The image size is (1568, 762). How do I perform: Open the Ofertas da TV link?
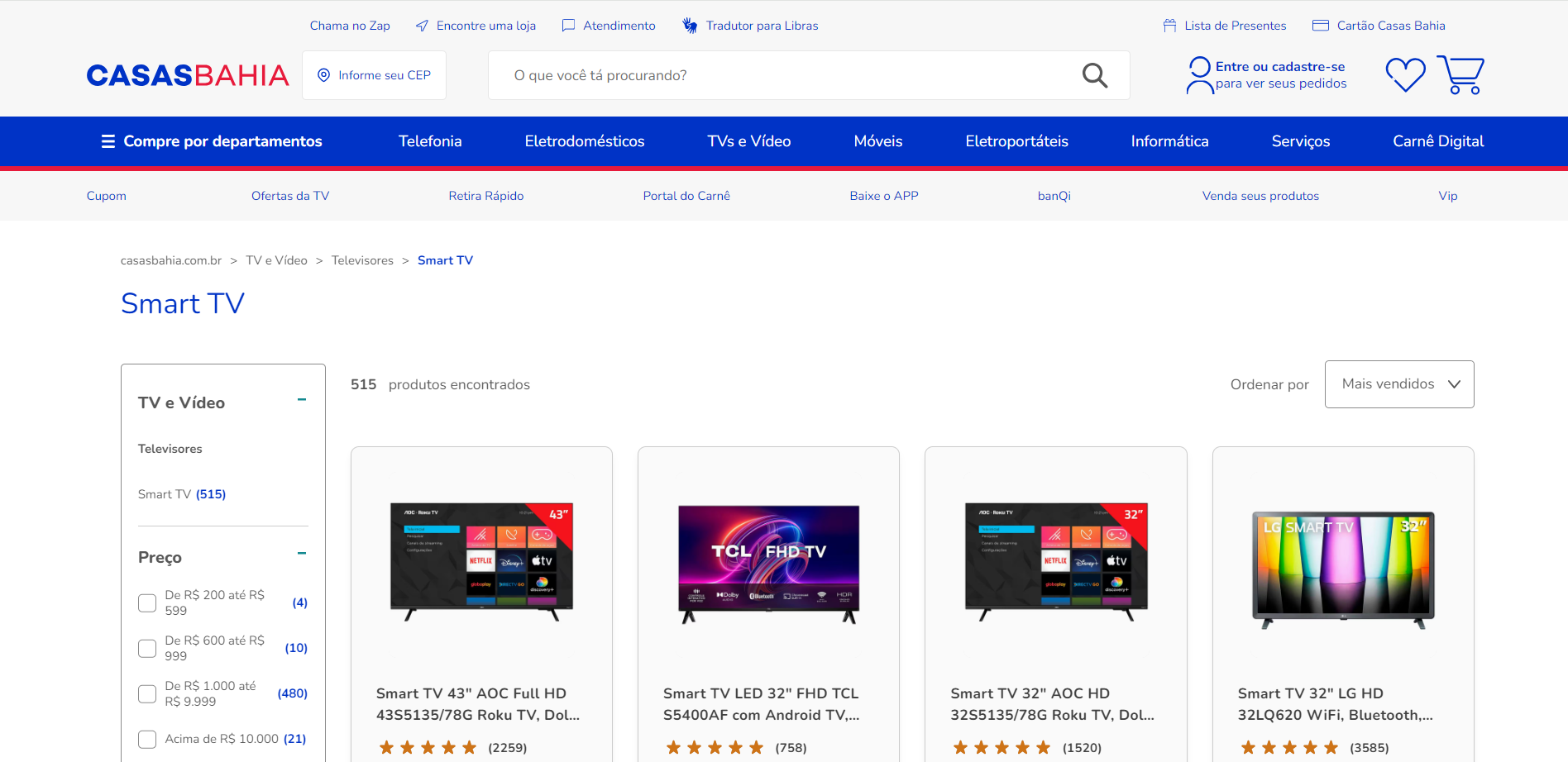point(290,196)
